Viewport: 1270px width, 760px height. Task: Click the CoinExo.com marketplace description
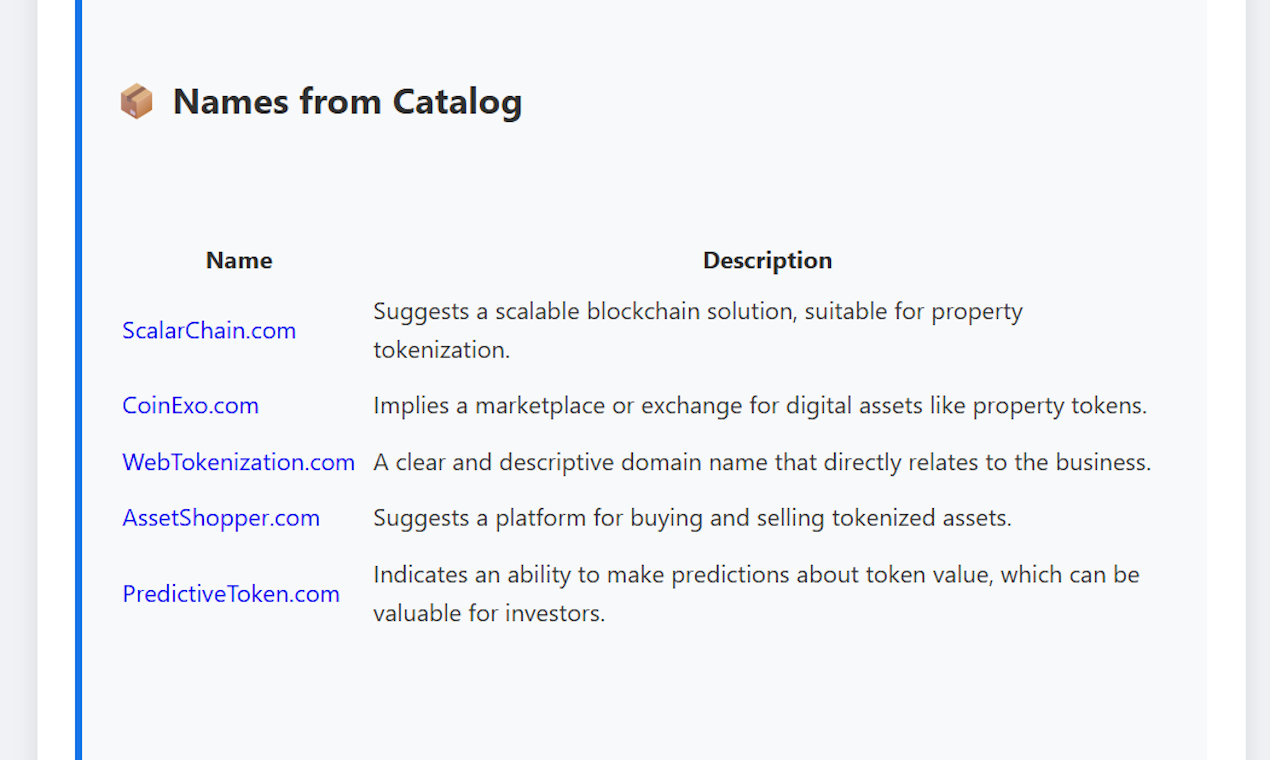point(760,405)
